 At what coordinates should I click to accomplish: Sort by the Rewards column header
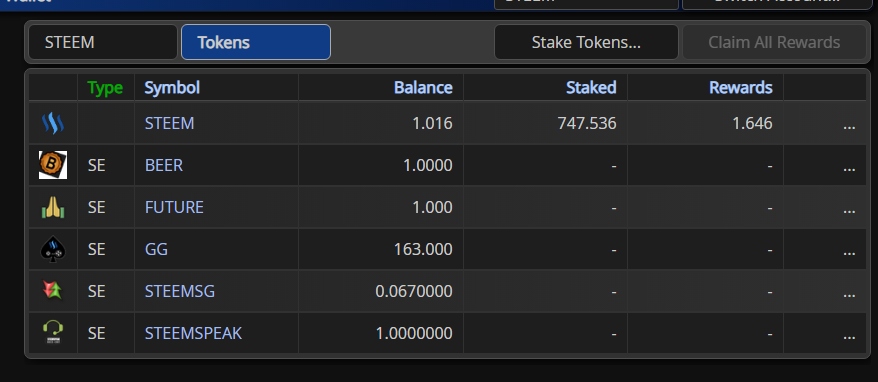[x=740, y=87]
